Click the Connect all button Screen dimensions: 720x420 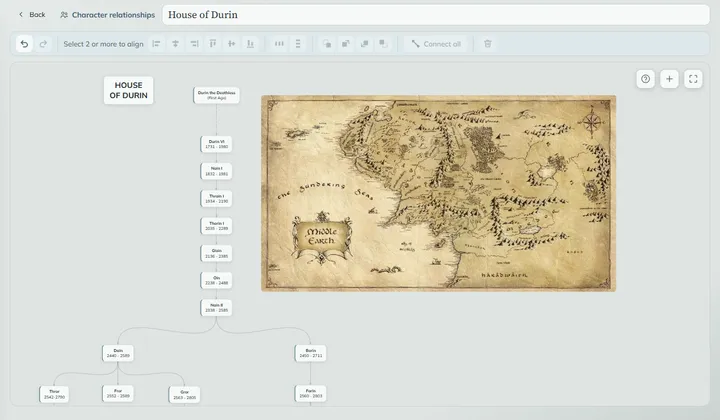tap(436, 44)
